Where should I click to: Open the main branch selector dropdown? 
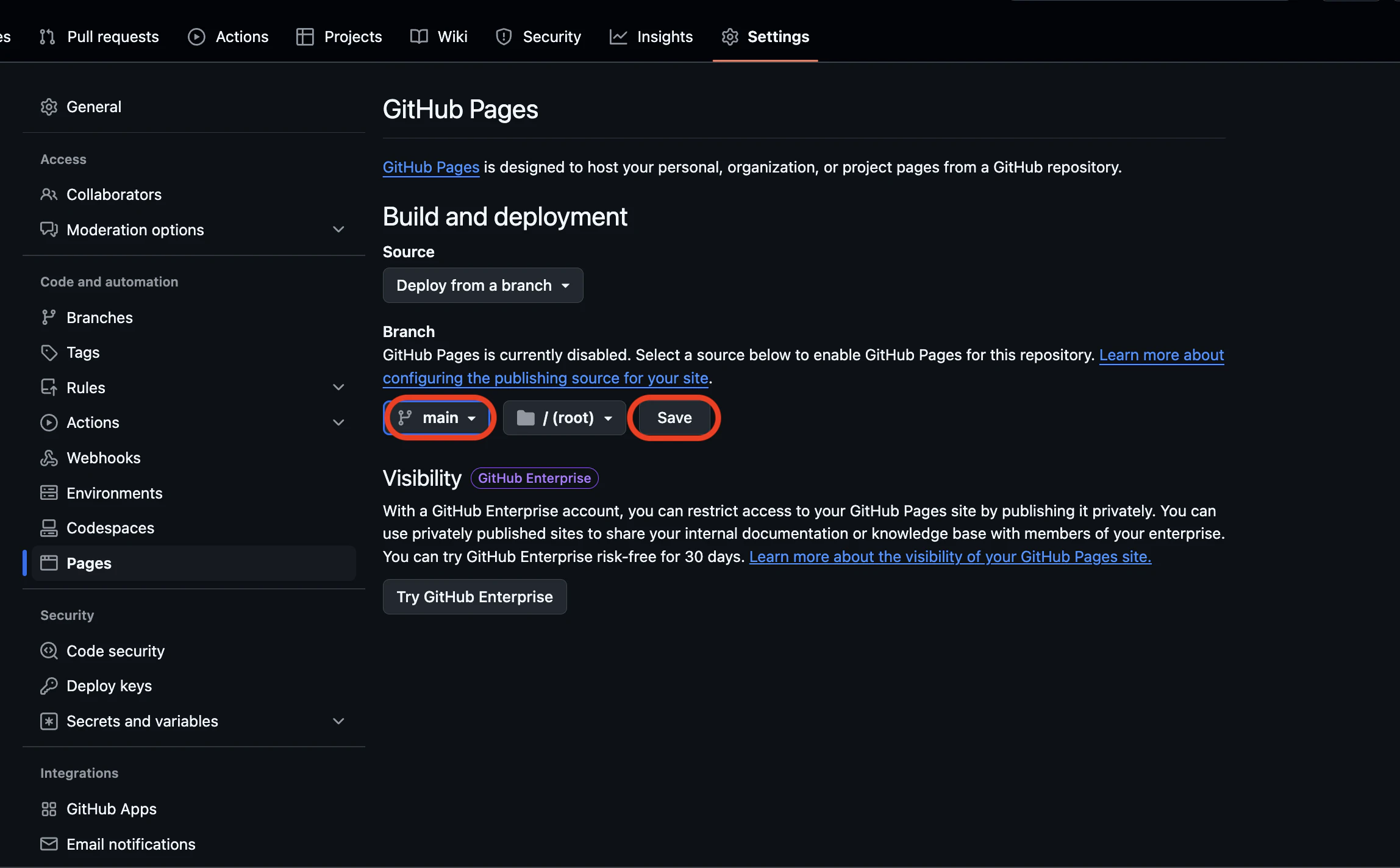tap(437, 418)
